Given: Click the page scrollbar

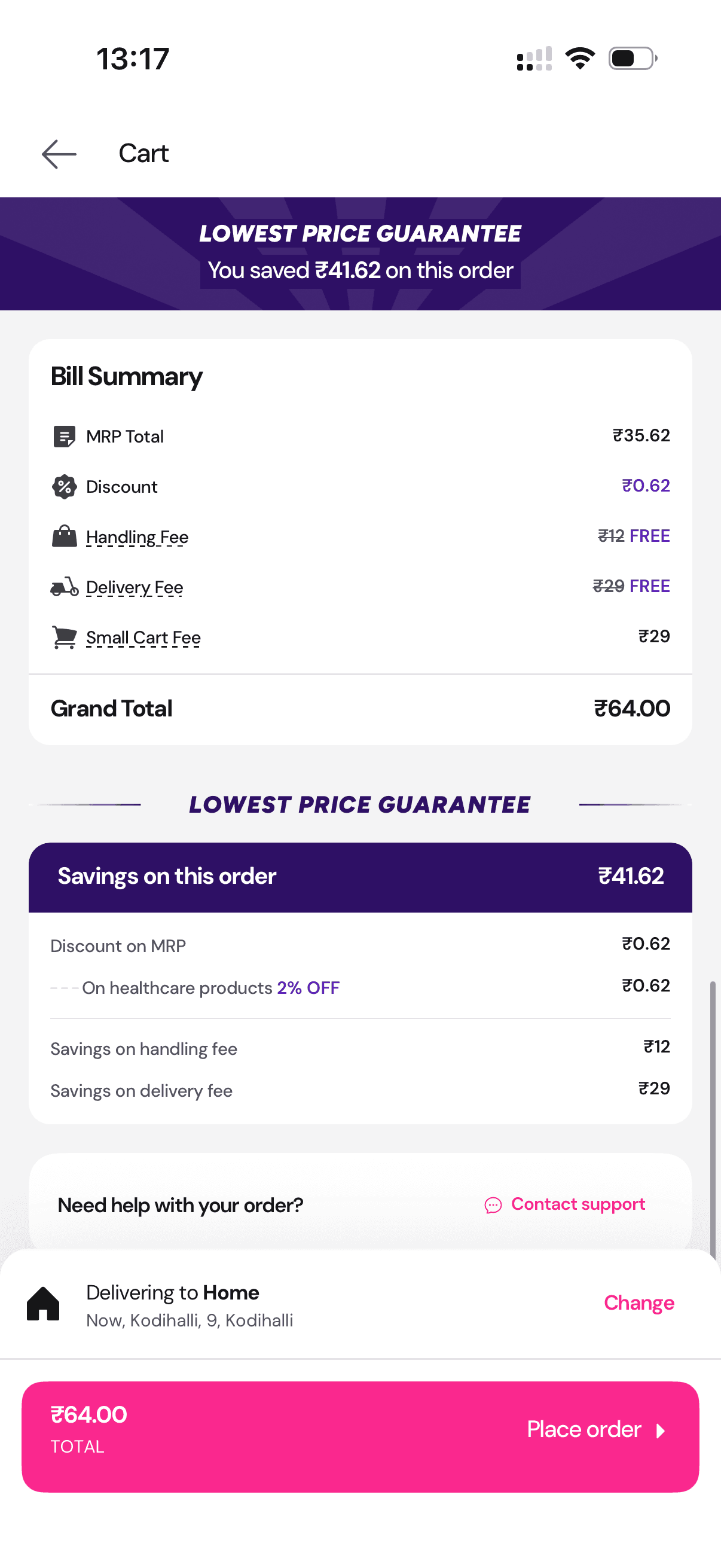Looking at the screenshot, I should tap(713, 1114).
